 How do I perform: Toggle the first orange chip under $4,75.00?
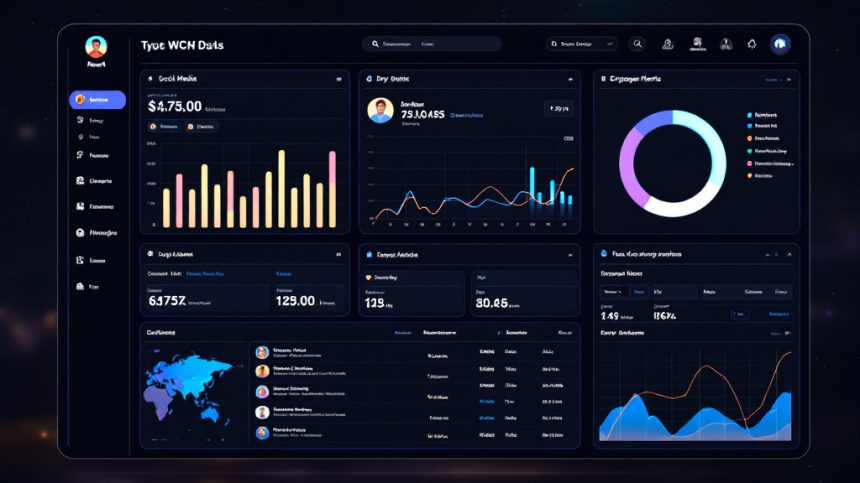point(165,127)
